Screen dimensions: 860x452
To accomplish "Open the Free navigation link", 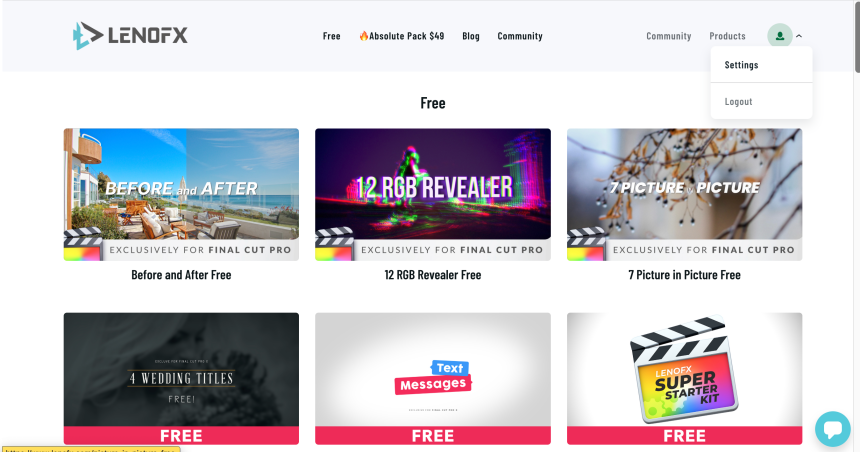I will coord(331,36).
